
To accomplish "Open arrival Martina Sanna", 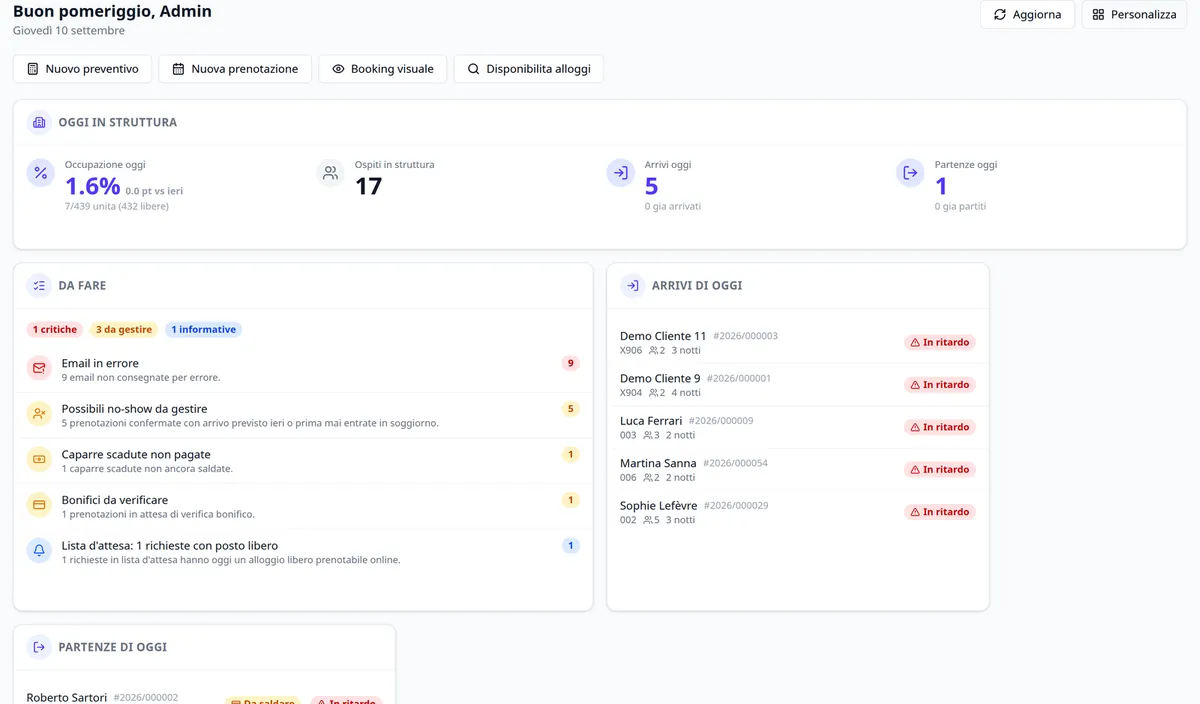I will click(798, 470).
